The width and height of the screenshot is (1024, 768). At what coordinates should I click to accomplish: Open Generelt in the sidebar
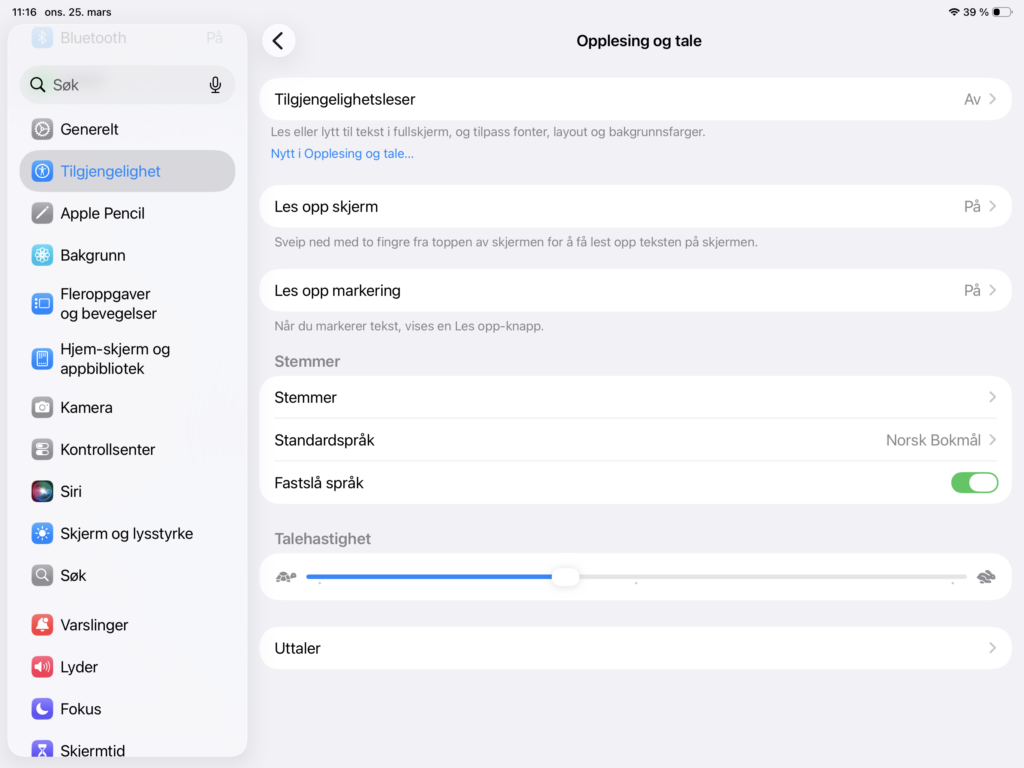click(x=127, y=129)
